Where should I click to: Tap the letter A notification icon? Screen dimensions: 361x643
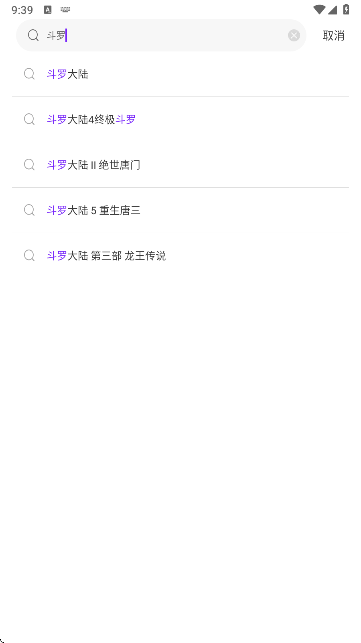coord(48,10)
